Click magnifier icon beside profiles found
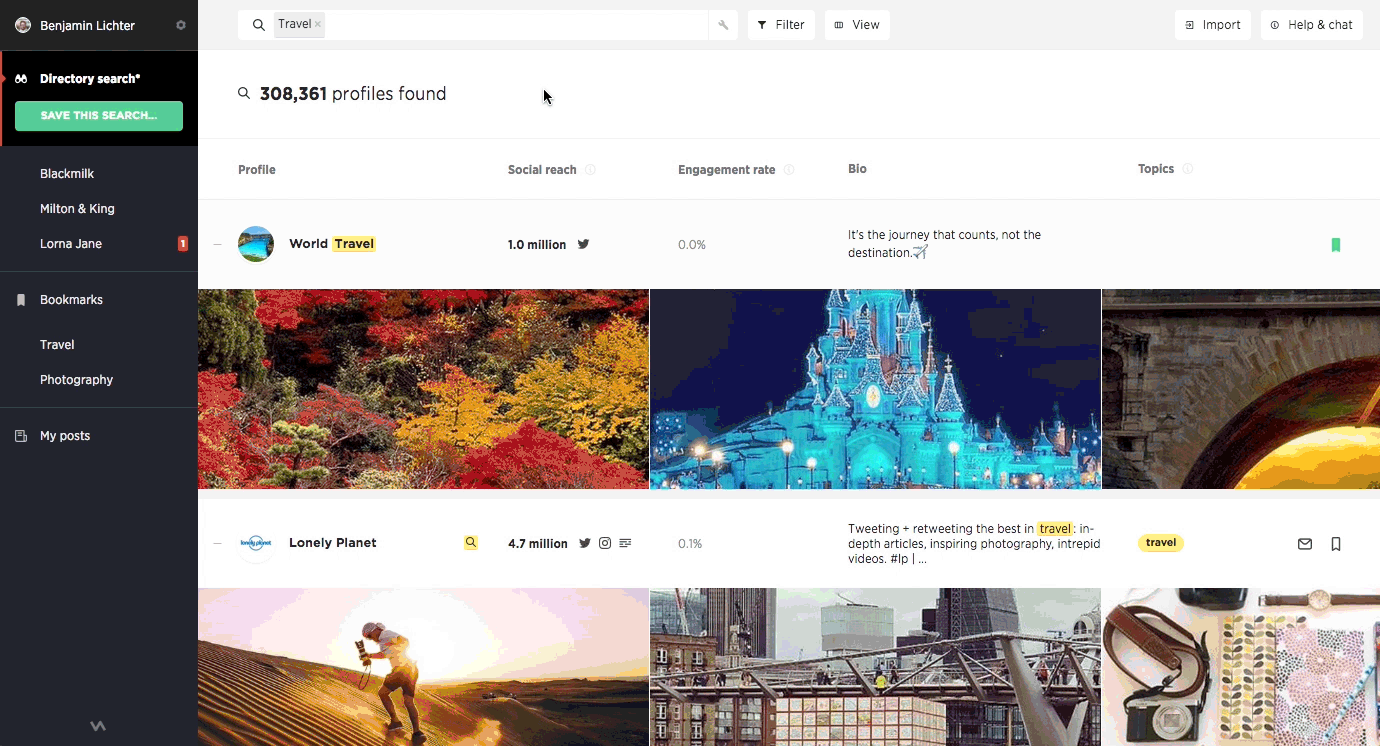The width and height of the screenshot is (1380, 746). (x=244, y=93)
